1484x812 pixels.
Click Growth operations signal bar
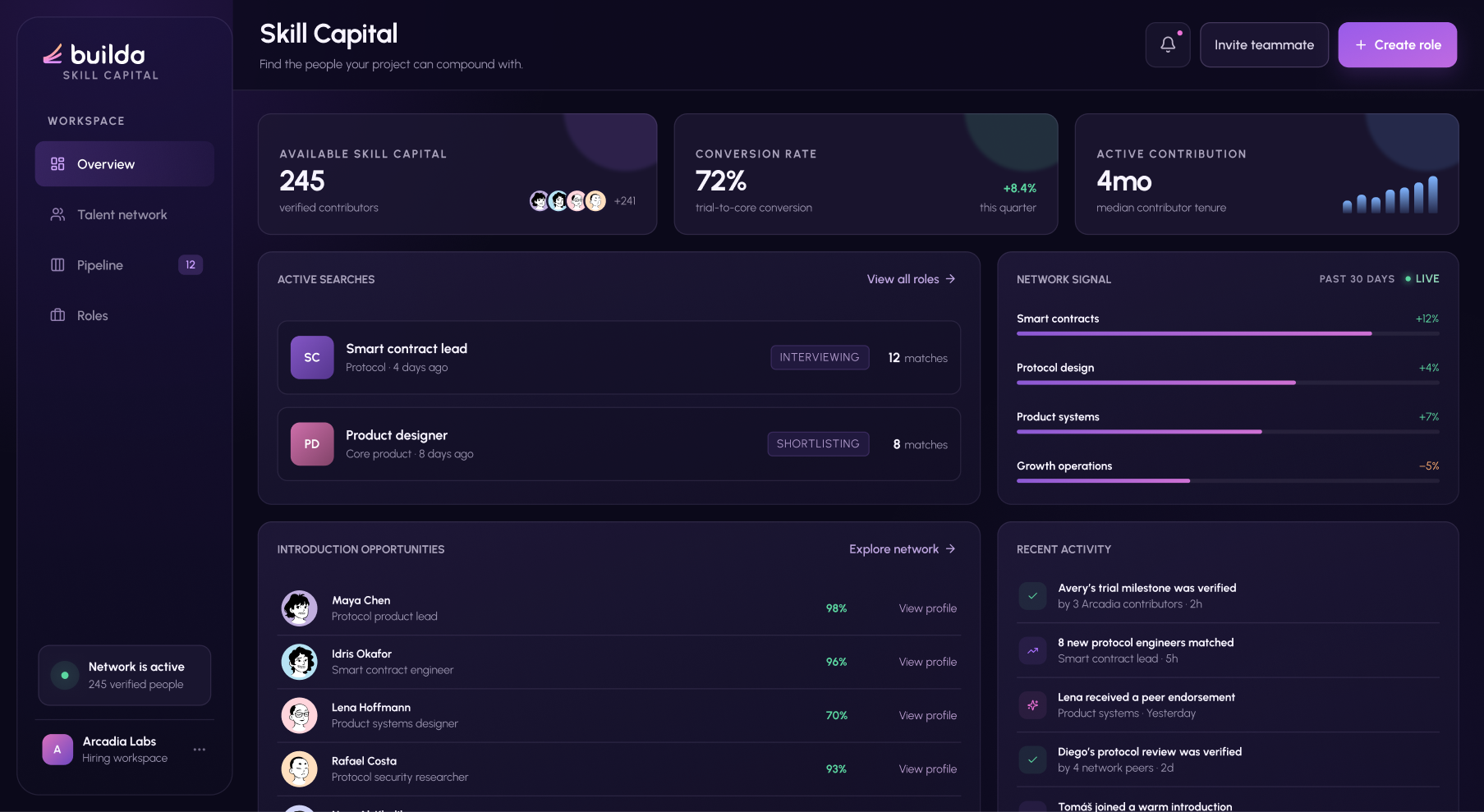(x=1228, y=480)
